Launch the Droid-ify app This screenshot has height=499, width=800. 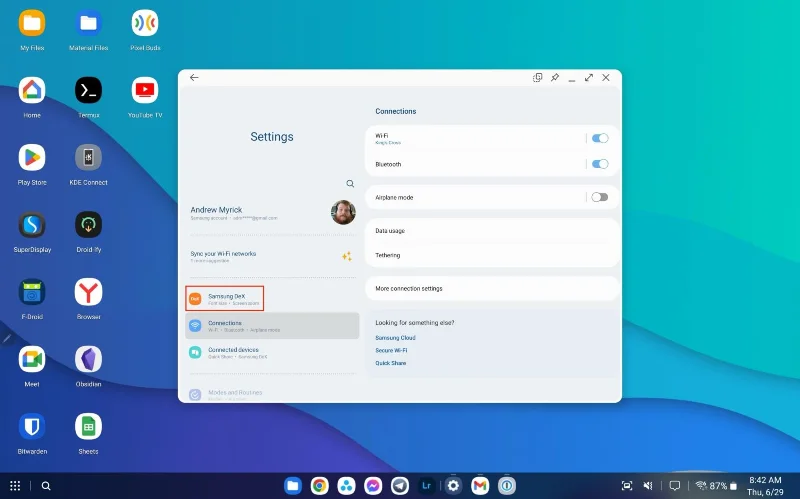pos(88,225)
